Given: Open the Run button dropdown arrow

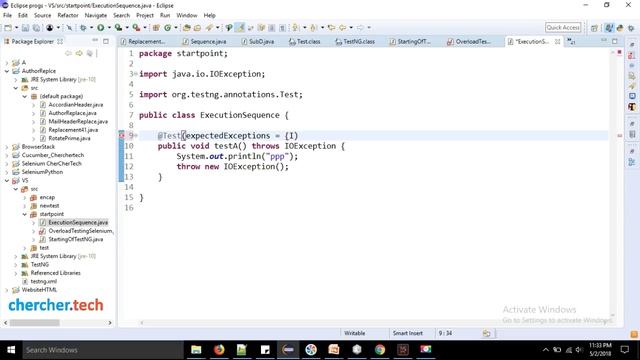Looking at the screenshot, I should pos(109,28).
